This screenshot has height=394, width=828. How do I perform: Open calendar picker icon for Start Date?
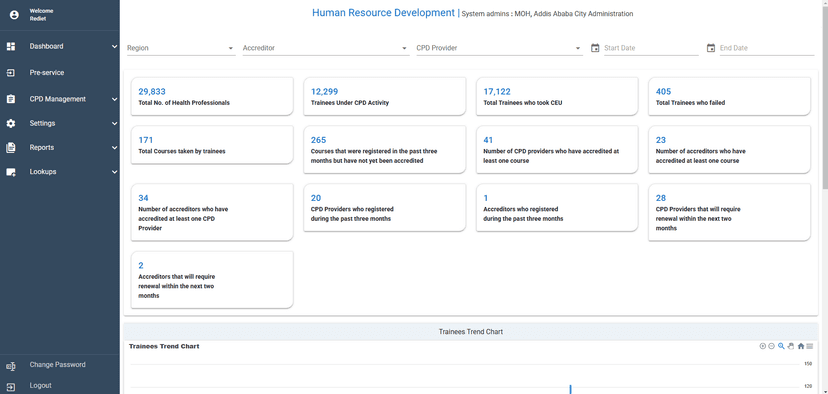click(595, 48)
